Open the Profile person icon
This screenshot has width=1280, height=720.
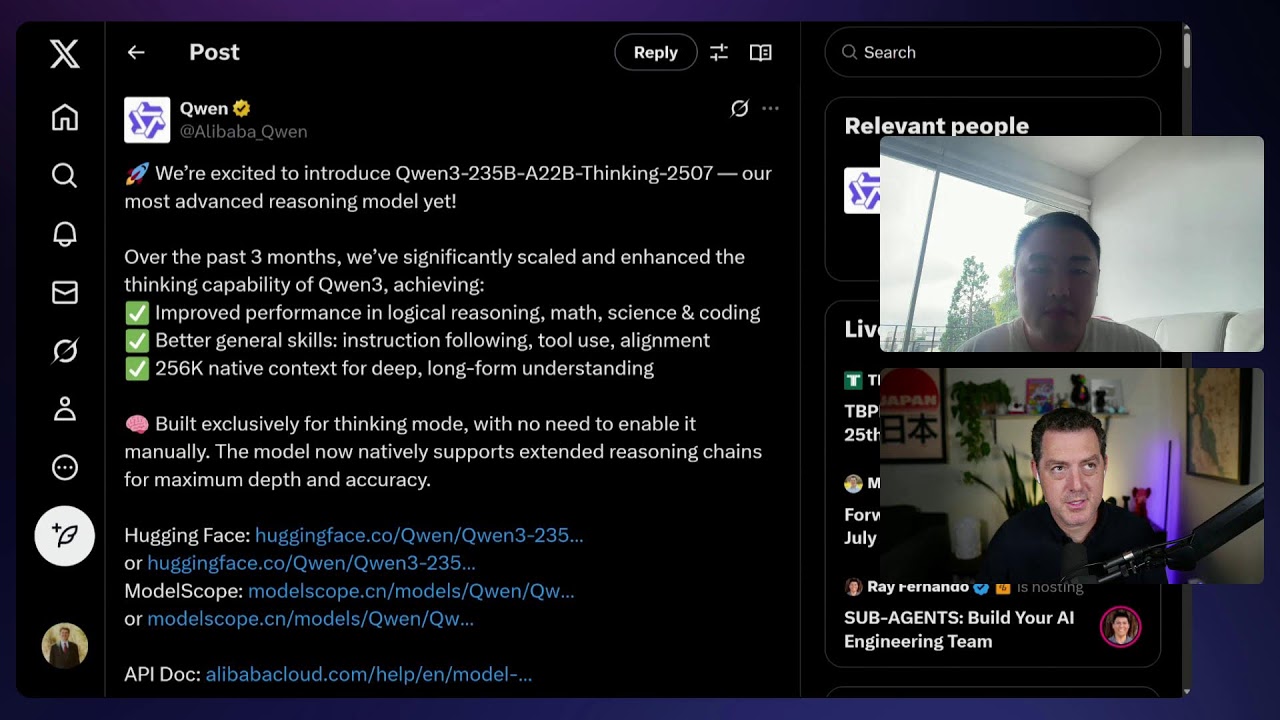coord(65,409)
